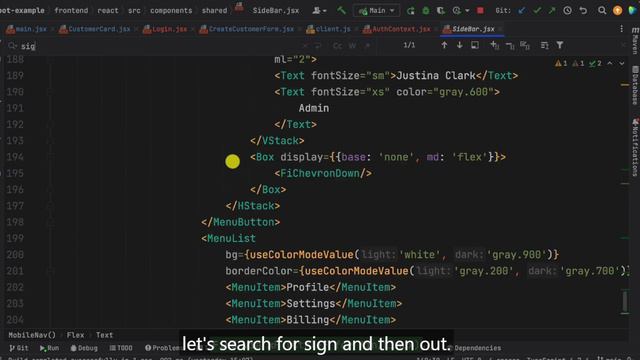Select all search occurrences
Image resolution: width=640 pixels, height=360 pixels.
525,46
